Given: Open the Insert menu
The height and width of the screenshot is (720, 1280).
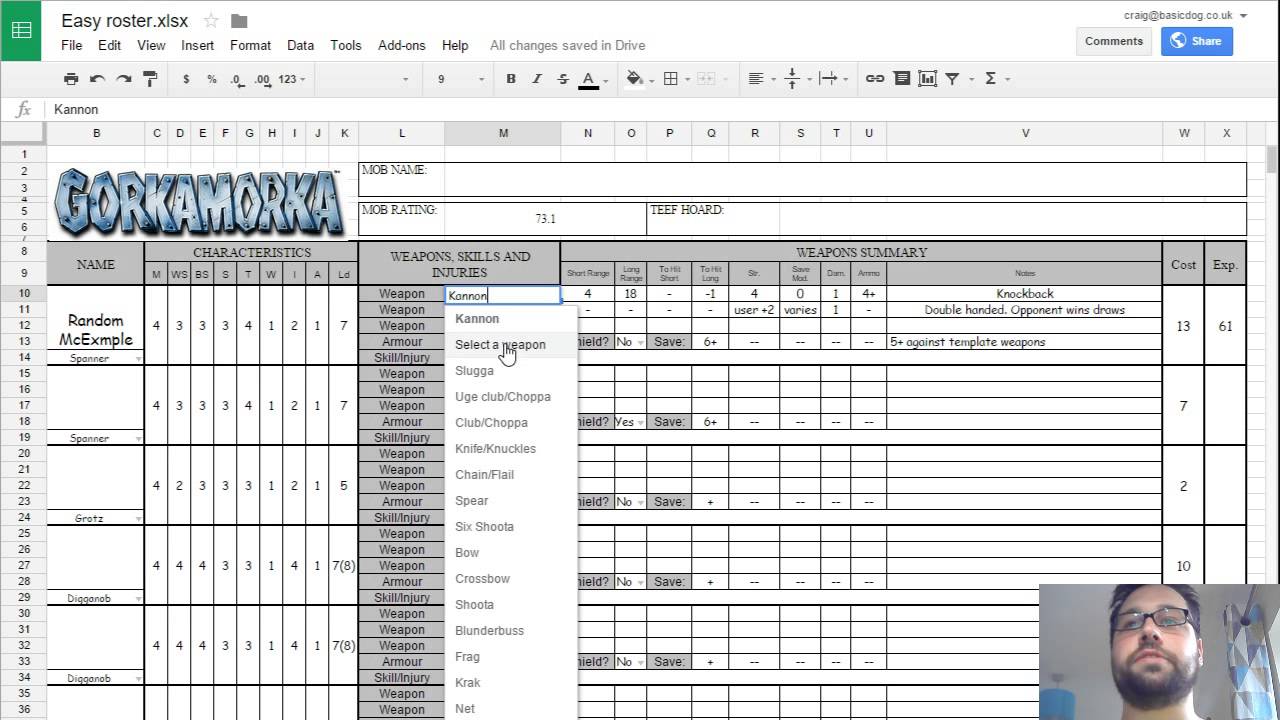Looking at the screenshot, I should [x=198, y=45].
